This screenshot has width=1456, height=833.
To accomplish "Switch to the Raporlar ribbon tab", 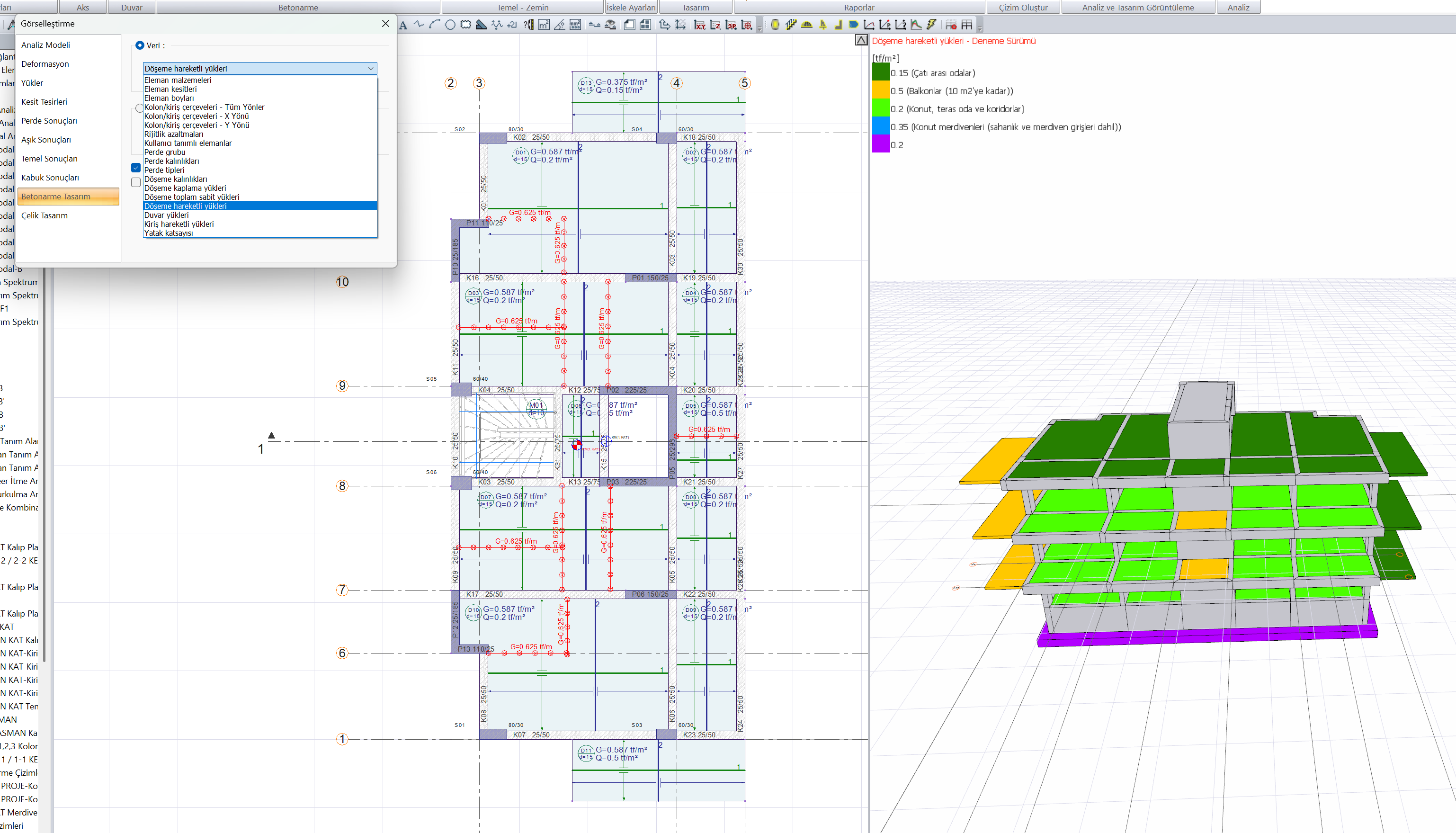I will (x=859, y=8).
